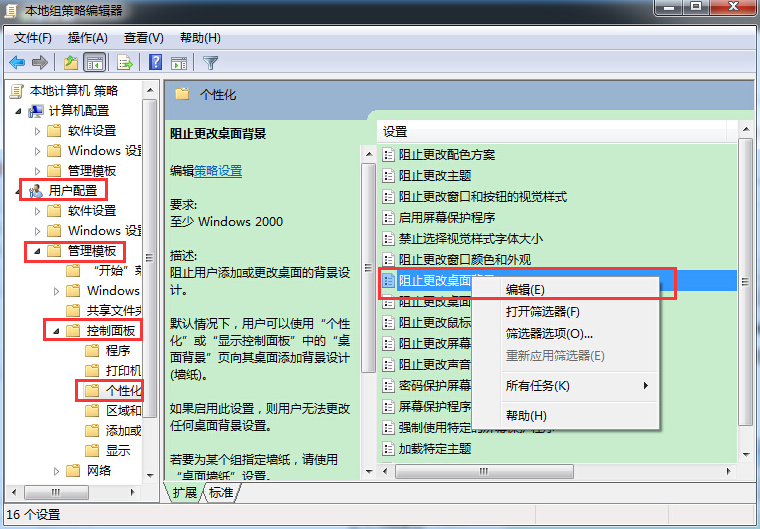This screenshot has height=529, width=760.
Task: Click the Forward arrow toolbar icon
Action: pyautogui.click(x=40, y=62)
